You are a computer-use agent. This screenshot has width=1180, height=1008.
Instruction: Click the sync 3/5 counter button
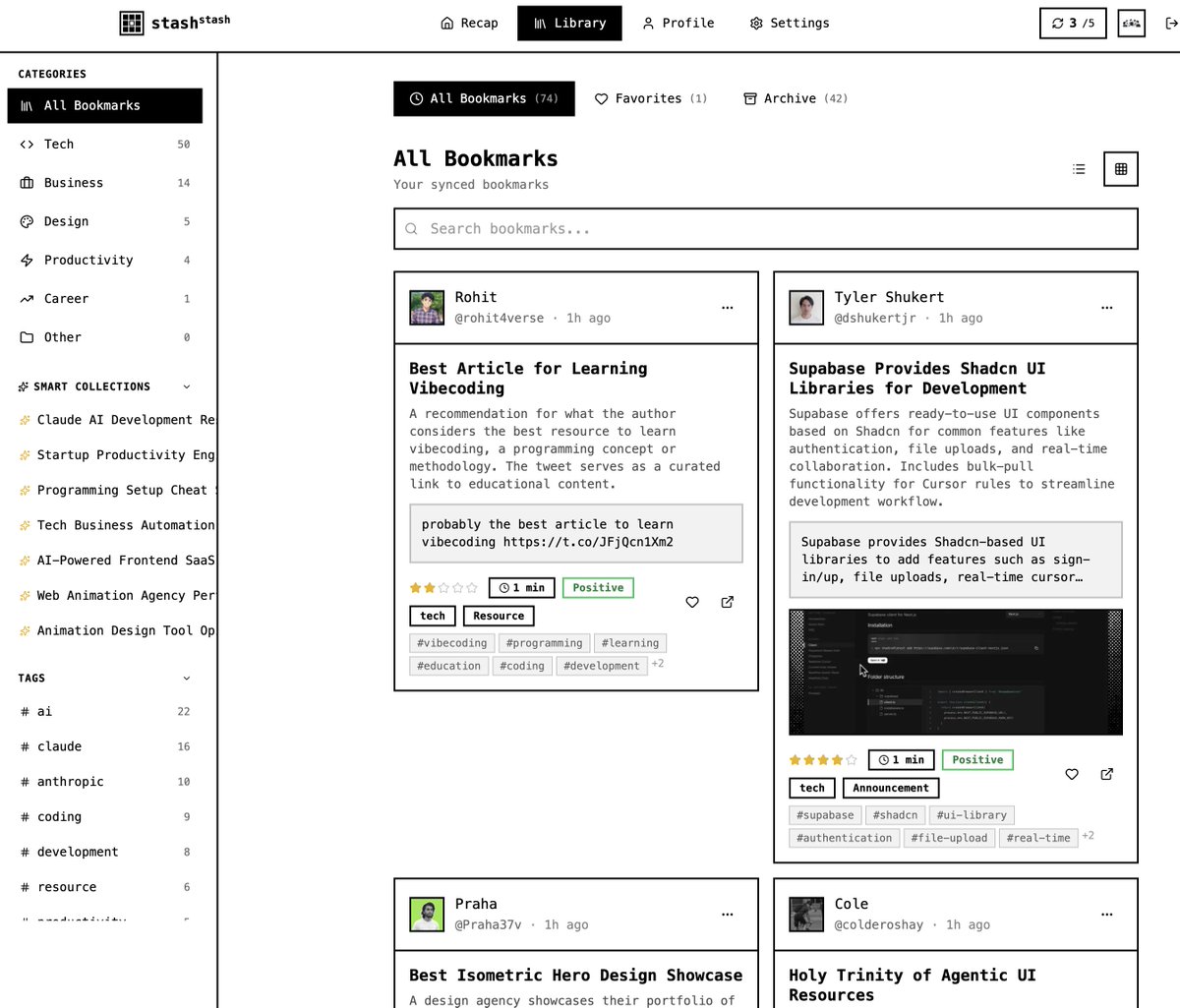tap(1073, 23)
